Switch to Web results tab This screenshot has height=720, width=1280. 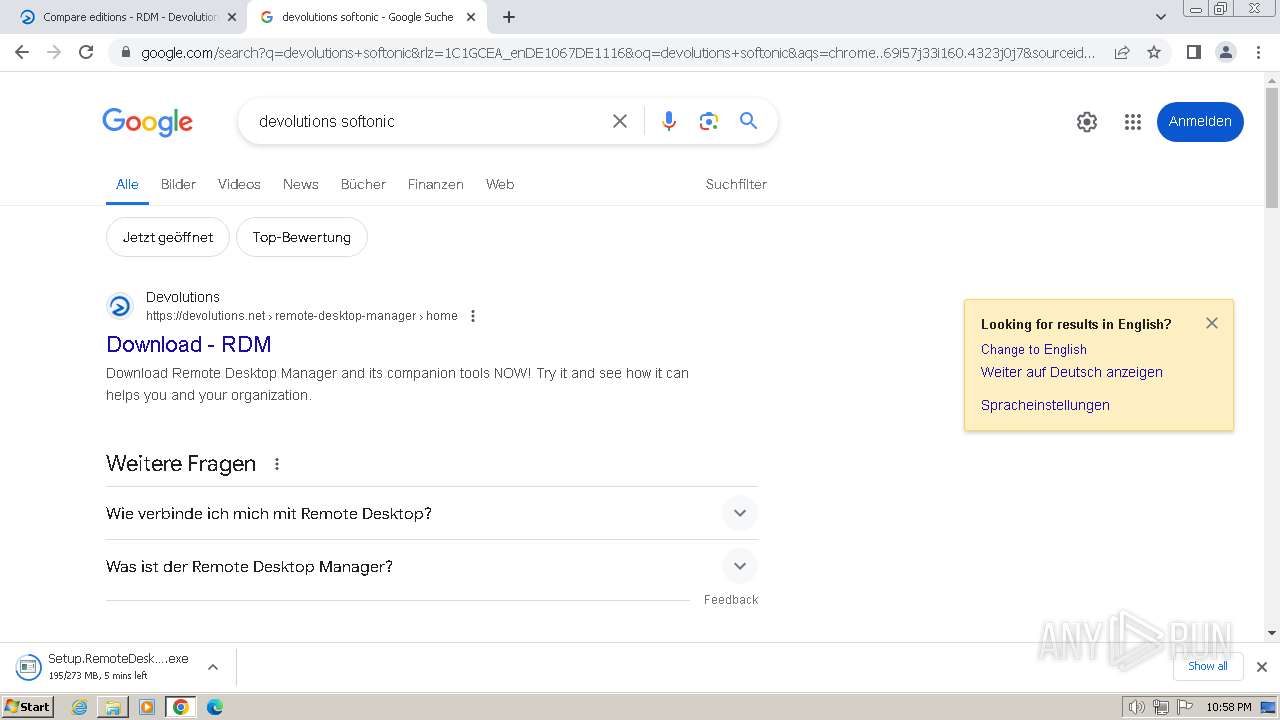(x=500, y=184)
